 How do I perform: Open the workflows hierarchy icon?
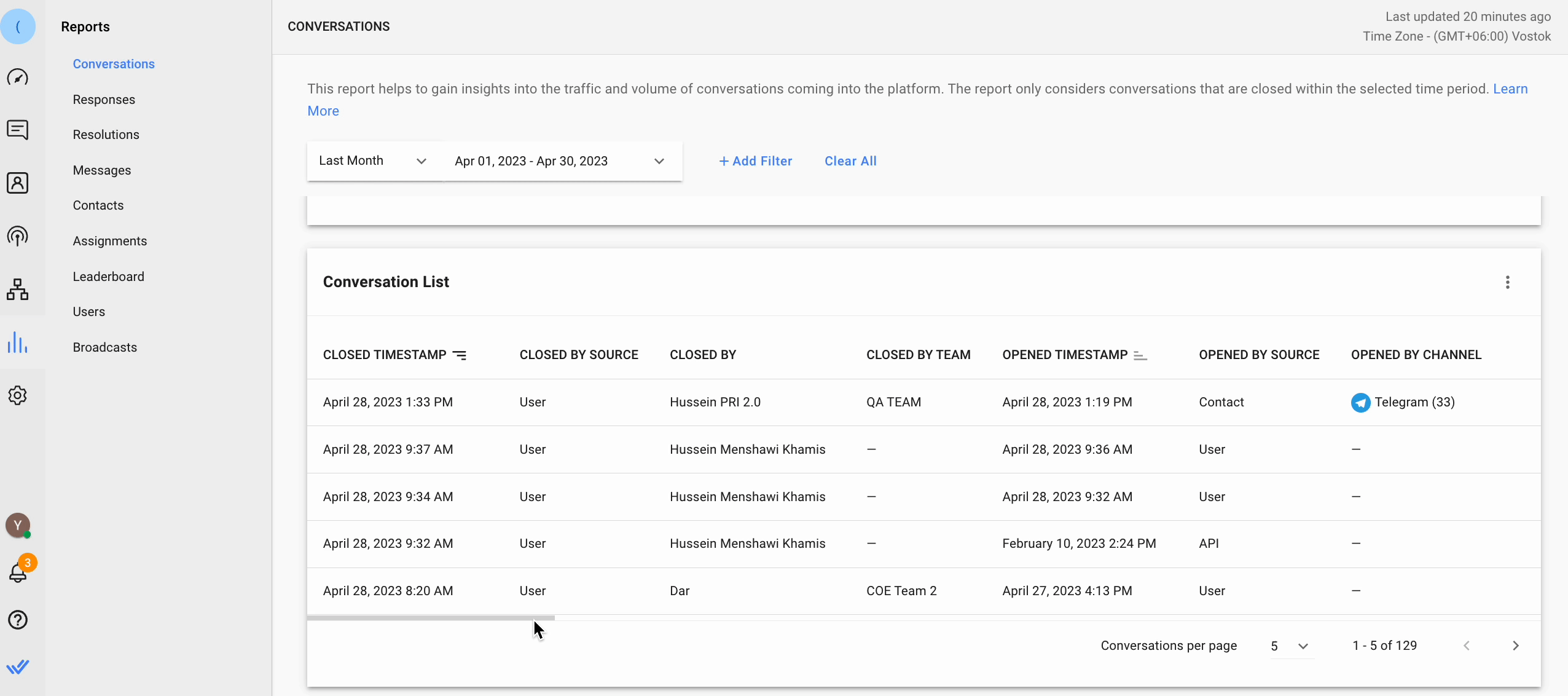(18, 289)
